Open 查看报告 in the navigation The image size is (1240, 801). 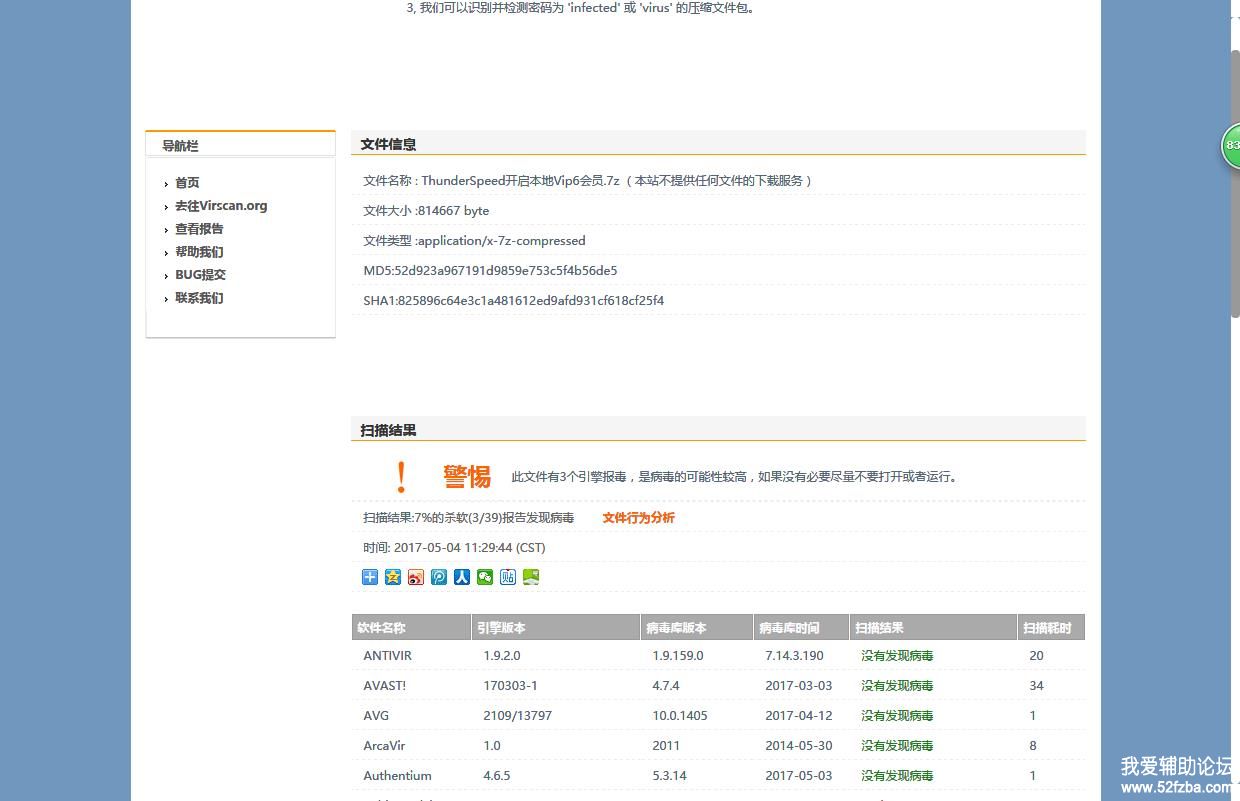(199, 229)
